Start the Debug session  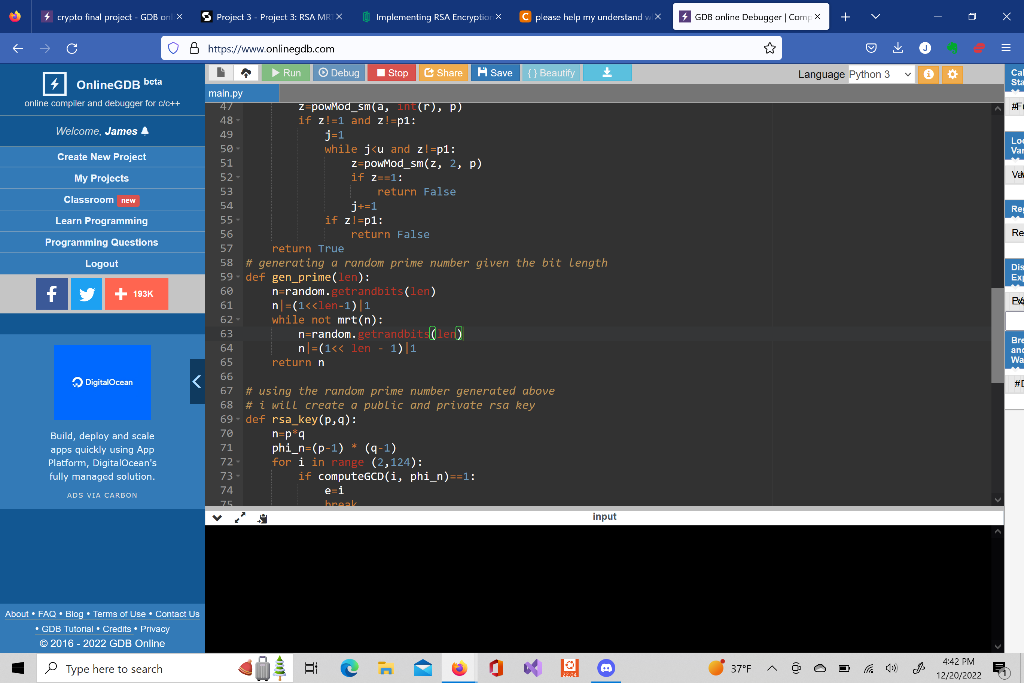pyautogui.click(x=340, y=72)
